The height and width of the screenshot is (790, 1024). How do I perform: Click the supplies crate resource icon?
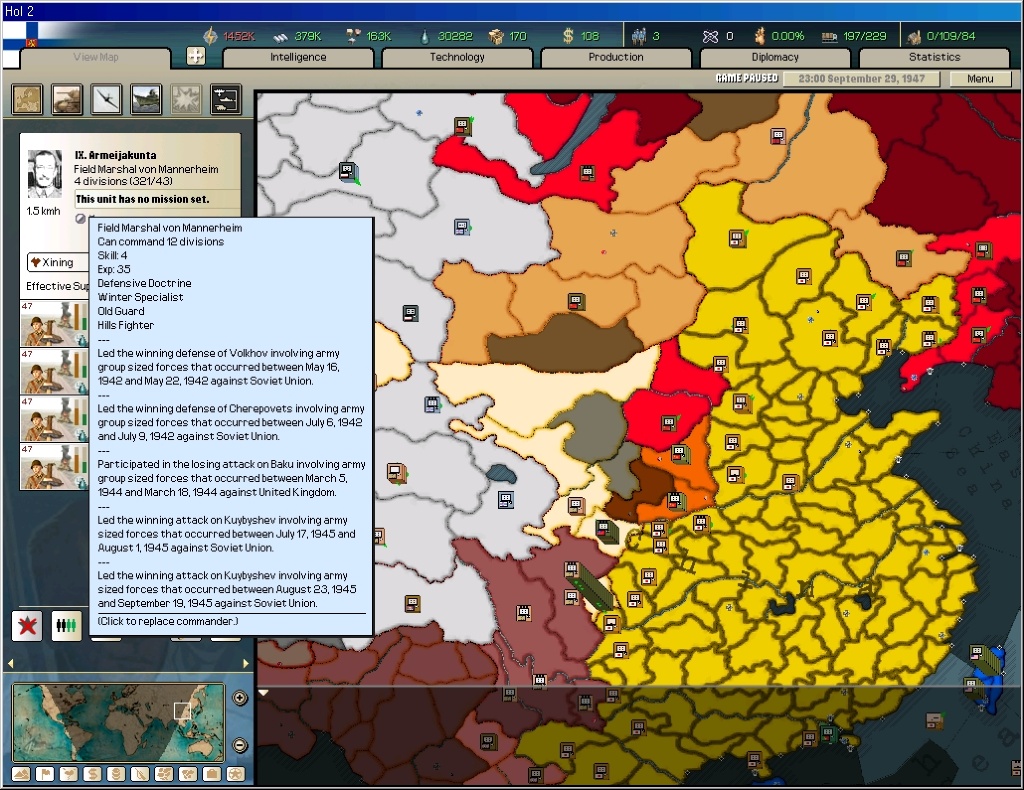point(496,37)
